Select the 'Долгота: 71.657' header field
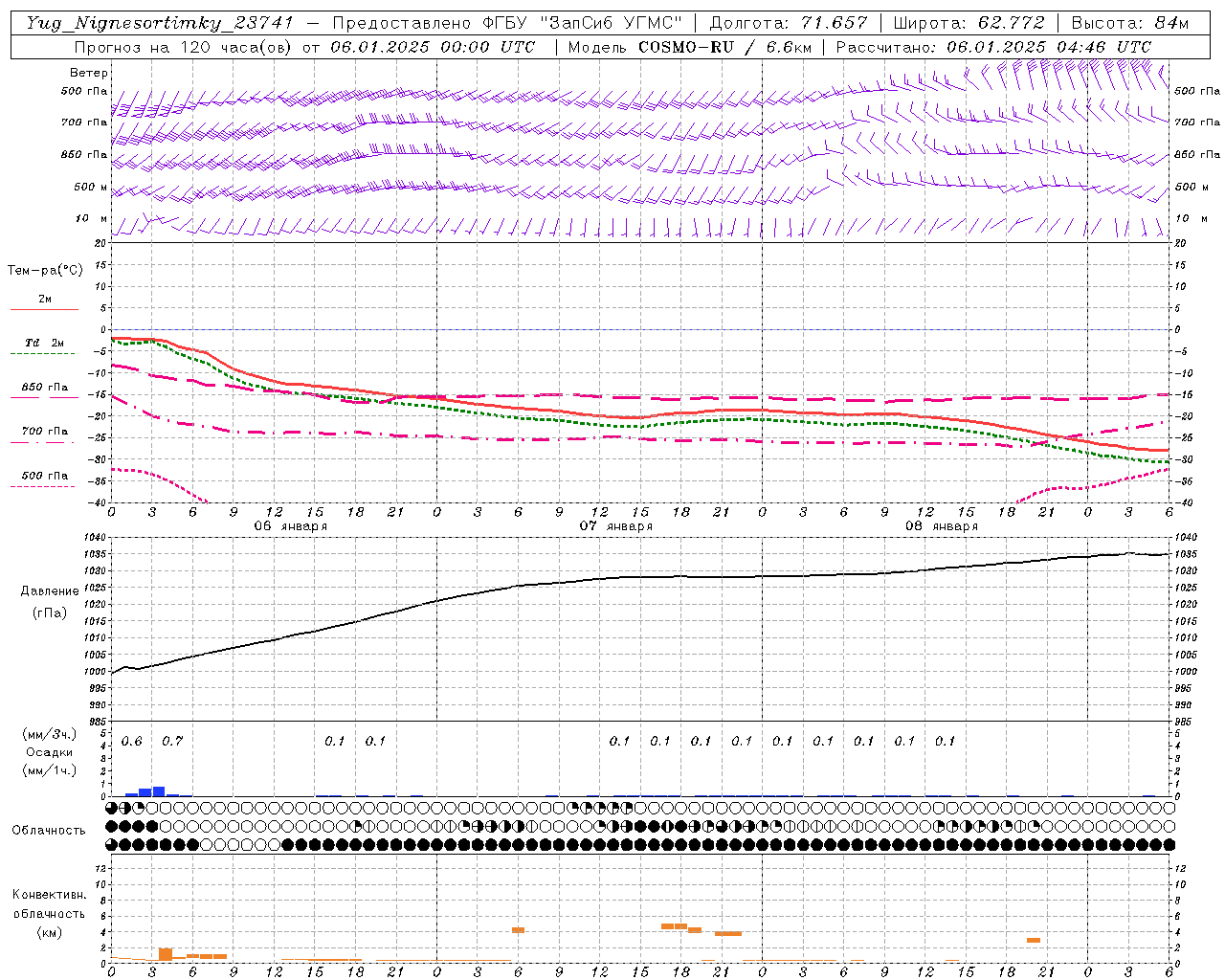1225x980 pixels. [x=789, y=23]
